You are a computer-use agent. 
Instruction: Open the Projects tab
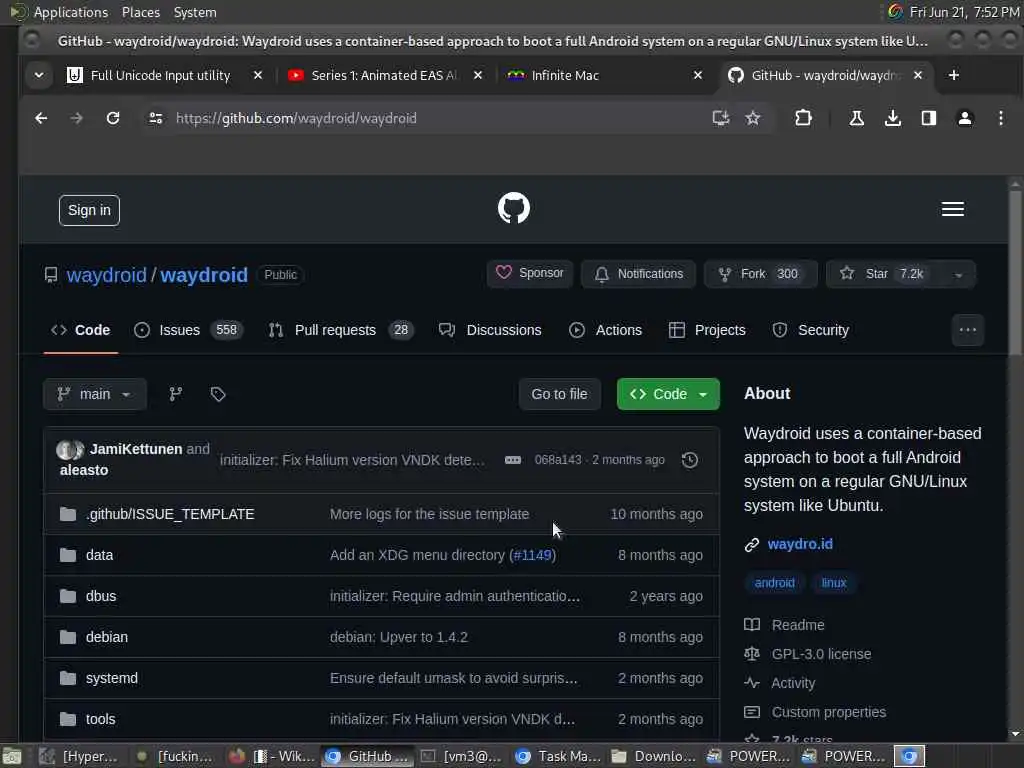tap(707, 330)
